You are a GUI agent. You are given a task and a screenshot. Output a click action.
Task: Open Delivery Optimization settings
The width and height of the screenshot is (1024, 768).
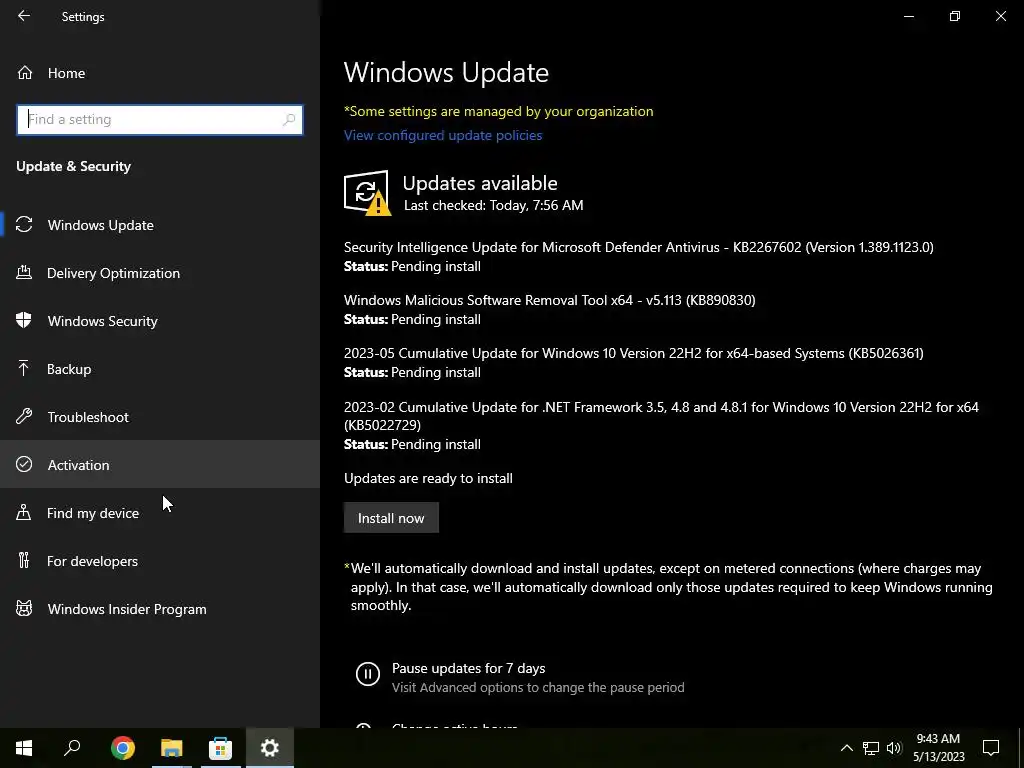160,273
